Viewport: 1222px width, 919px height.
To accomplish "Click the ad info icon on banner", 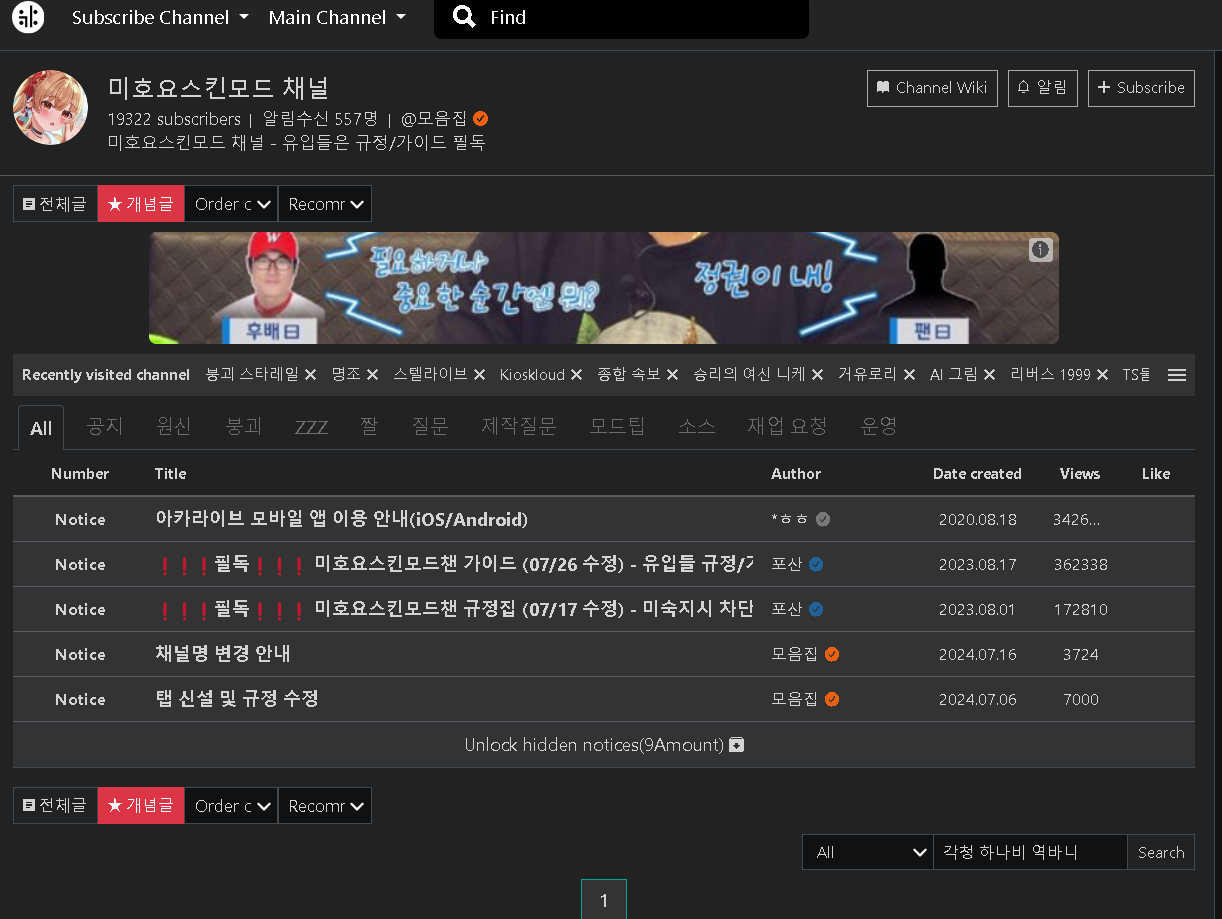I will point(1041,250).
